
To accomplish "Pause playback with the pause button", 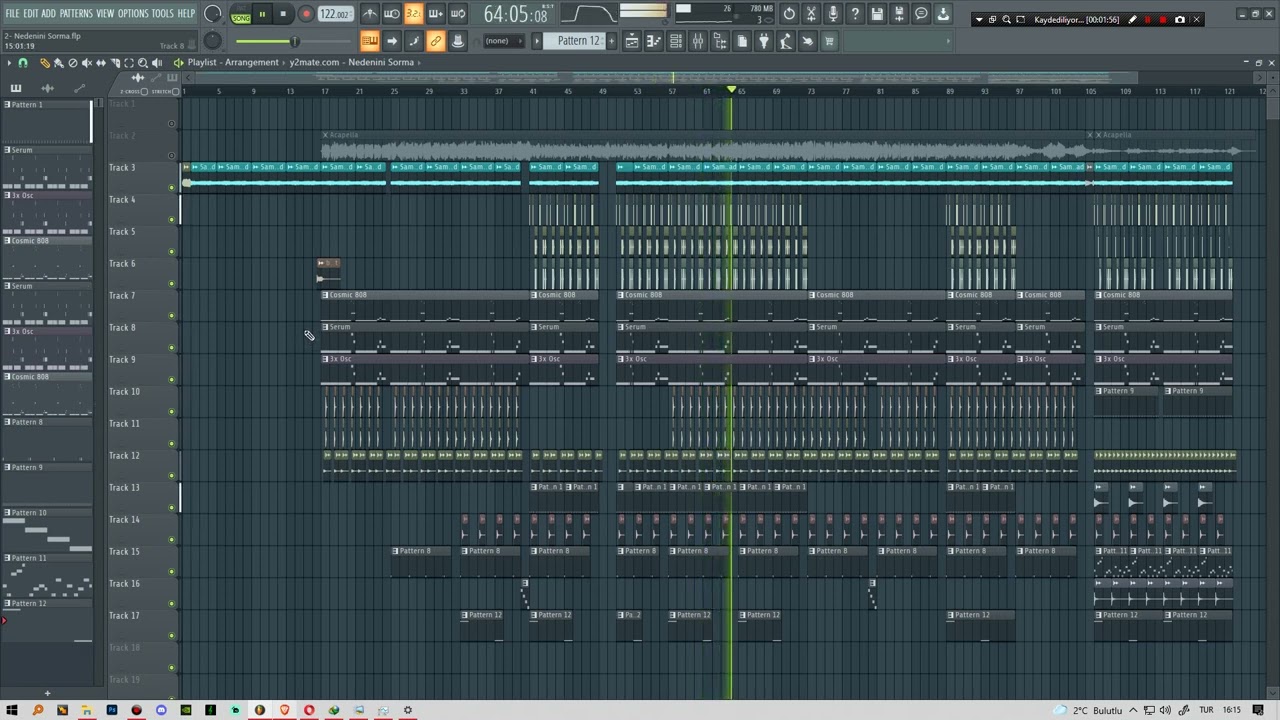I will point(262,14).
